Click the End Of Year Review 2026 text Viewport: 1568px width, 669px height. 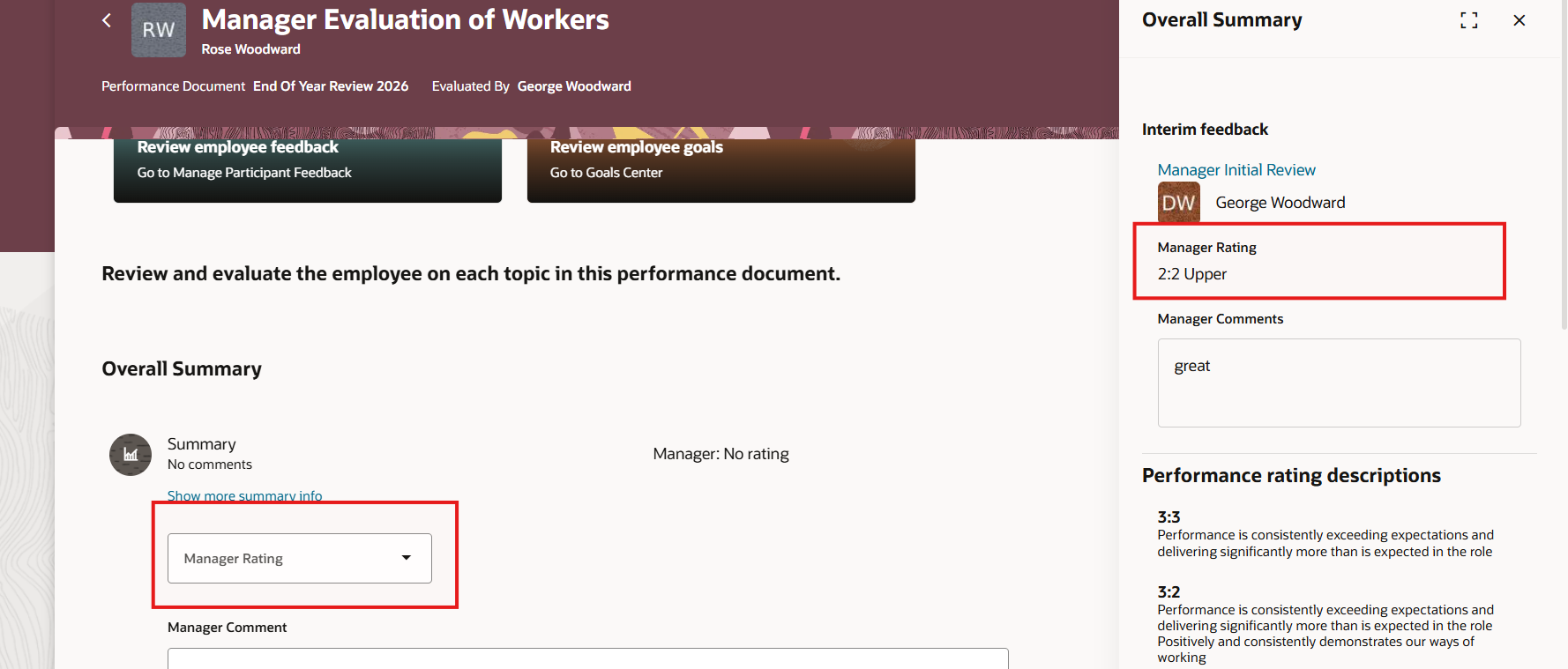tap(331, 86)
